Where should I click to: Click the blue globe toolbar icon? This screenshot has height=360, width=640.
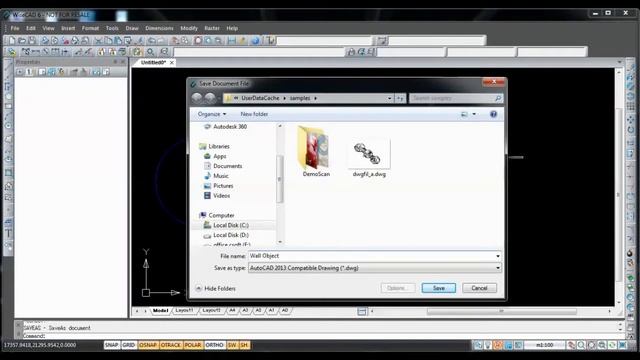(x=255, y=40)
